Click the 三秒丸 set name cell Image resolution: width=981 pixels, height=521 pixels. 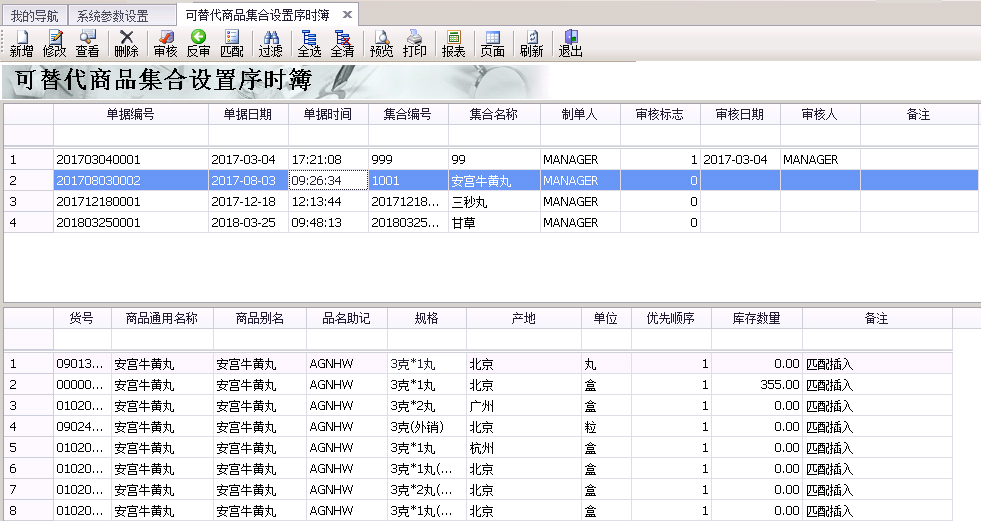pyautogui.click(x=494, y=201)
